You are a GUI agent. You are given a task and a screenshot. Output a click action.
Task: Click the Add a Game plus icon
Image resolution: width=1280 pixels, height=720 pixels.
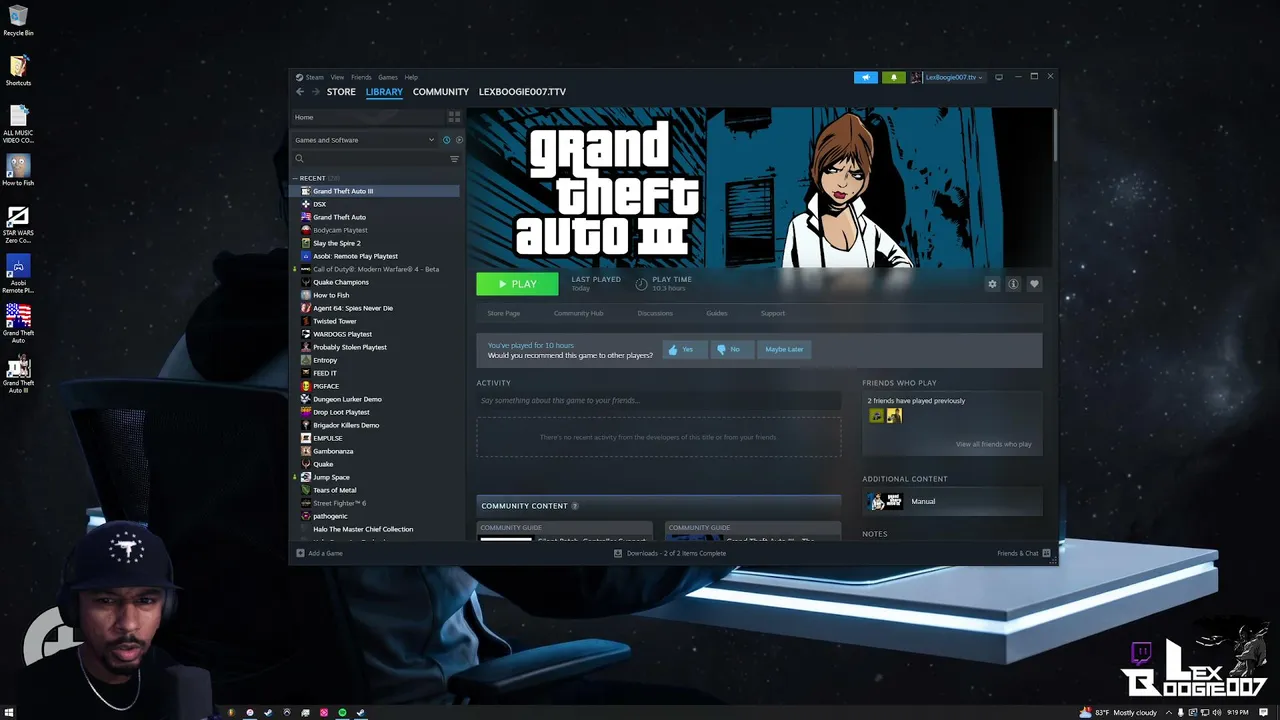[x=300, y=553]
